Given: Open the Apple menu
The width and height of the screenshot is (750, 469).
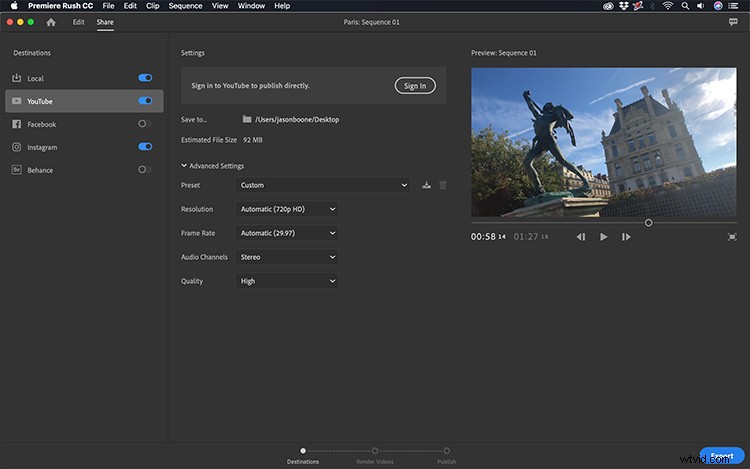Looking at the screenshot, I should (14, 6).
